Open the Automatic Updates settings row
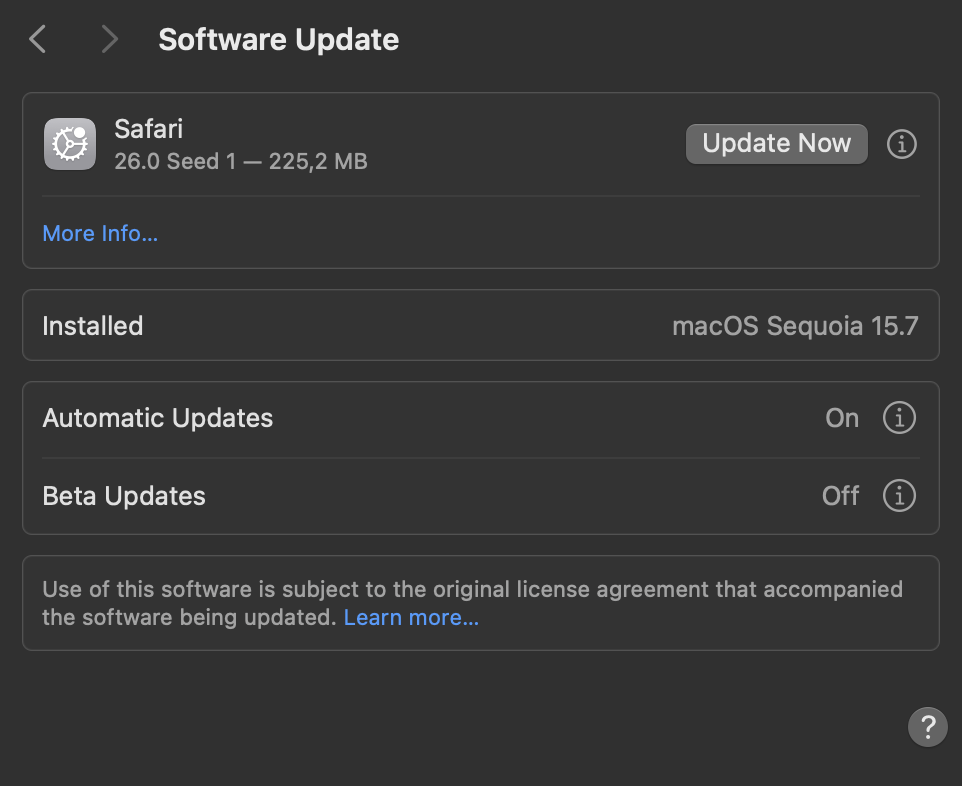962x786 pixels. pos(157,418)
